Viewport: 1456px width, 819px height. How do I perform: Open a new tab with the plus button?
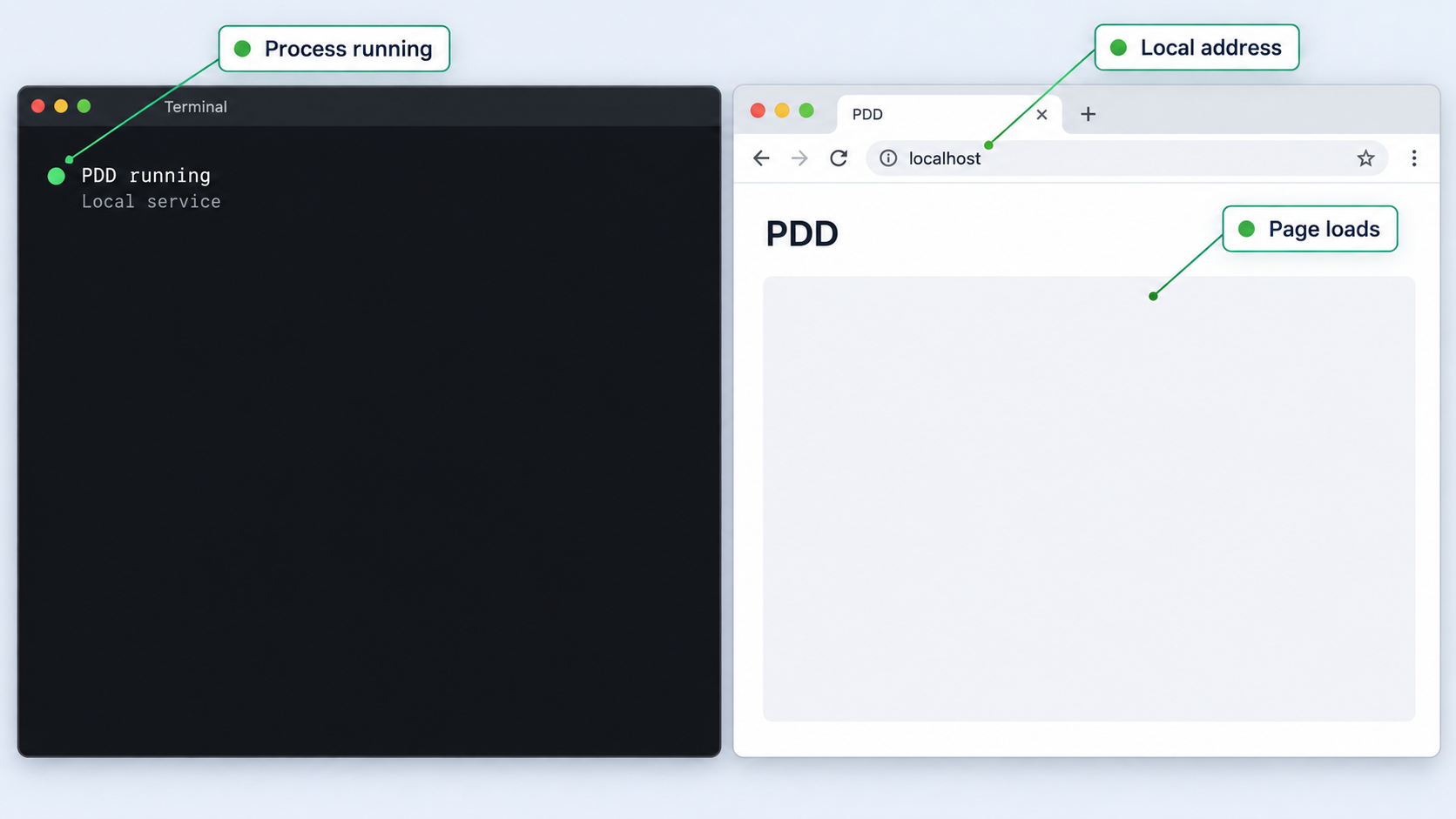[x=1088, y=114]
